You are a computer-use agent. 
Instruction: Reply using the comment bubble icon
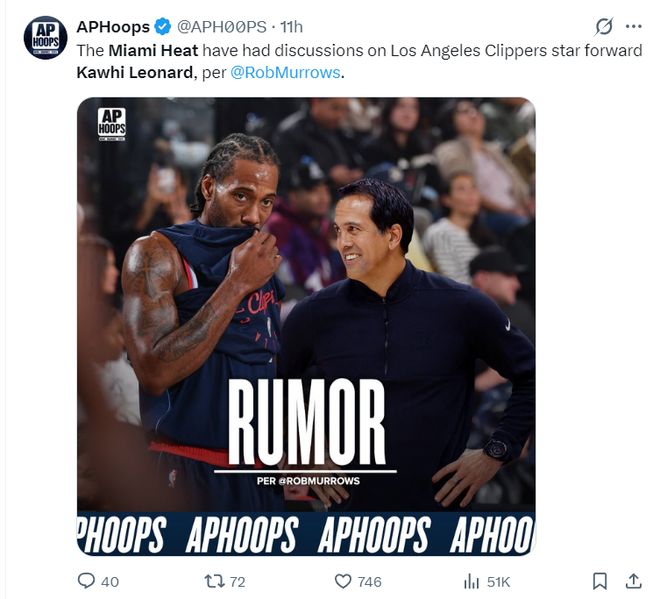86,581
